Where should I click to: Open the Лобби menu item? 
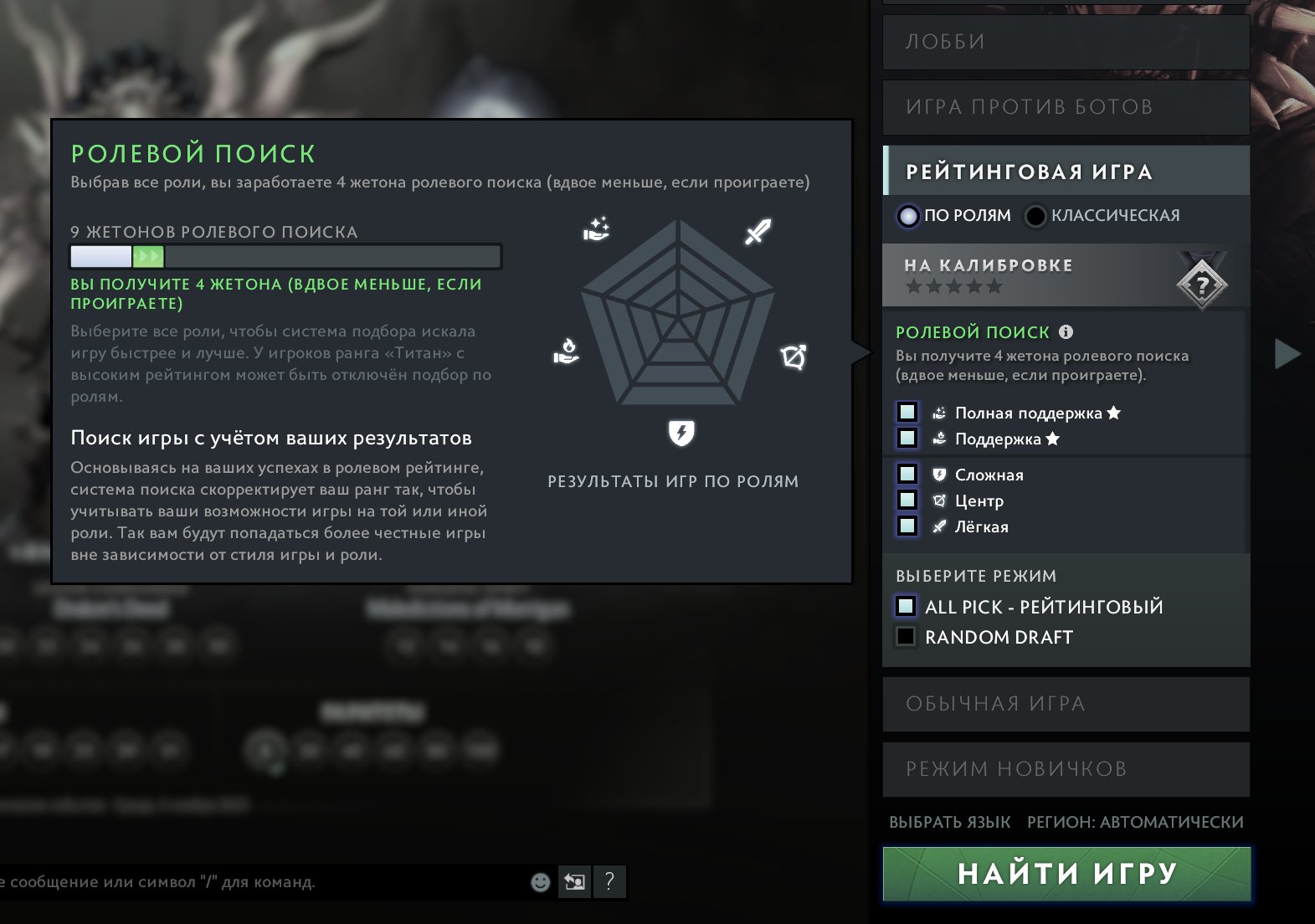(x=1066, y=42)
